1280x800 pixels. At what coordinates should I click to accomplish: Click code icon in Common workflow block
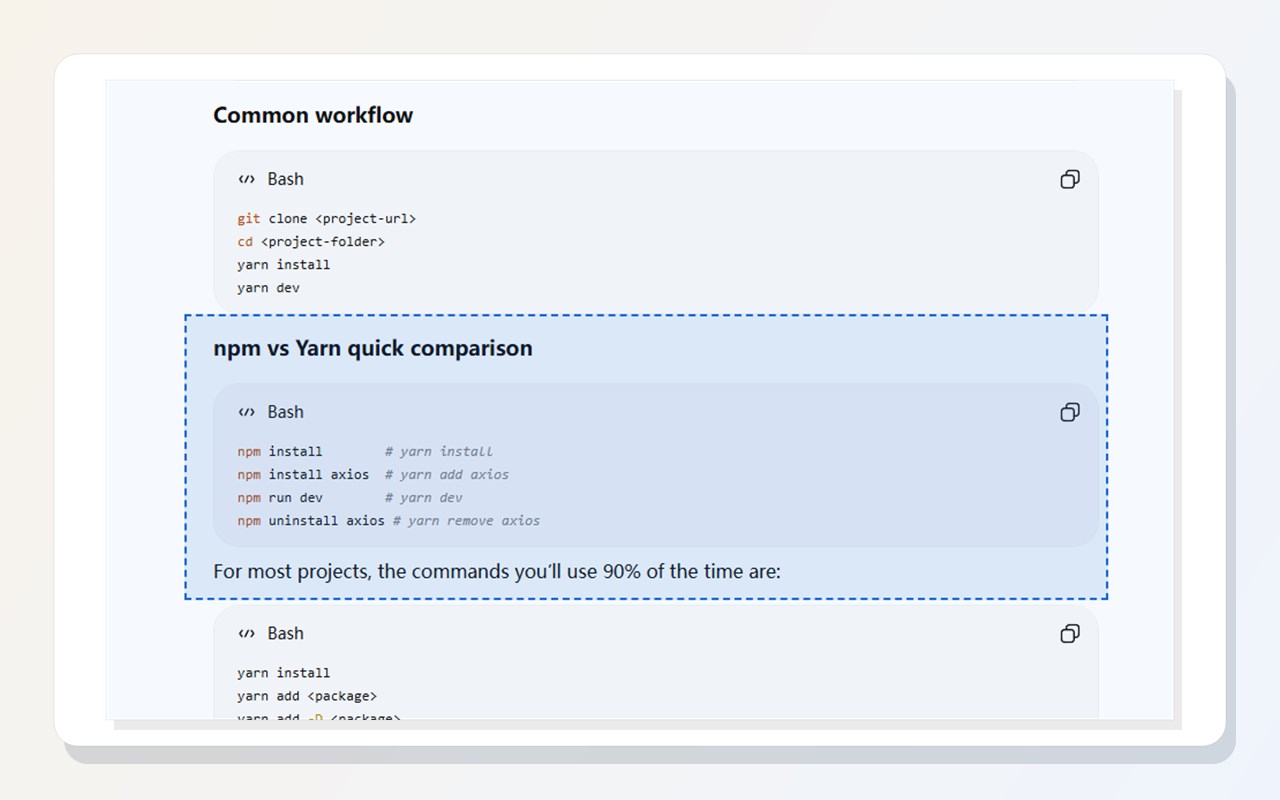(246, 179)
